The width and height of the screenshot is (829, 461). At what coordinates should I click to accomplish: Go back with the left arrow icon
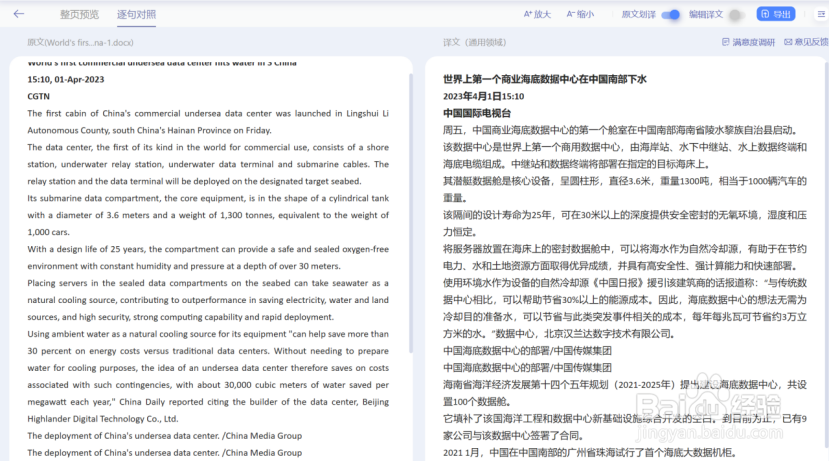(19, 14)
